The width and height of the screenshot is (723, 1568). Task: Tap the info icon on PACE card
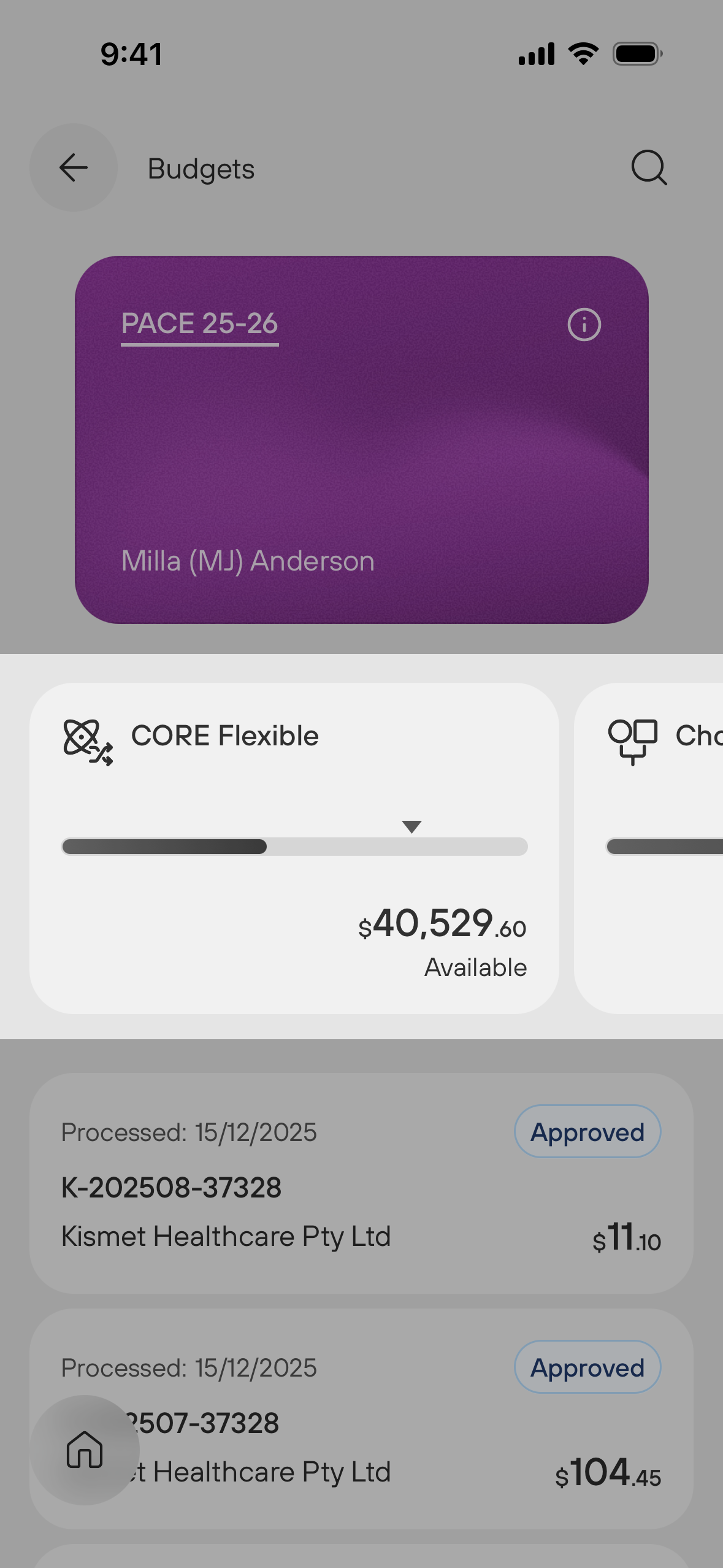coord(584,325)
